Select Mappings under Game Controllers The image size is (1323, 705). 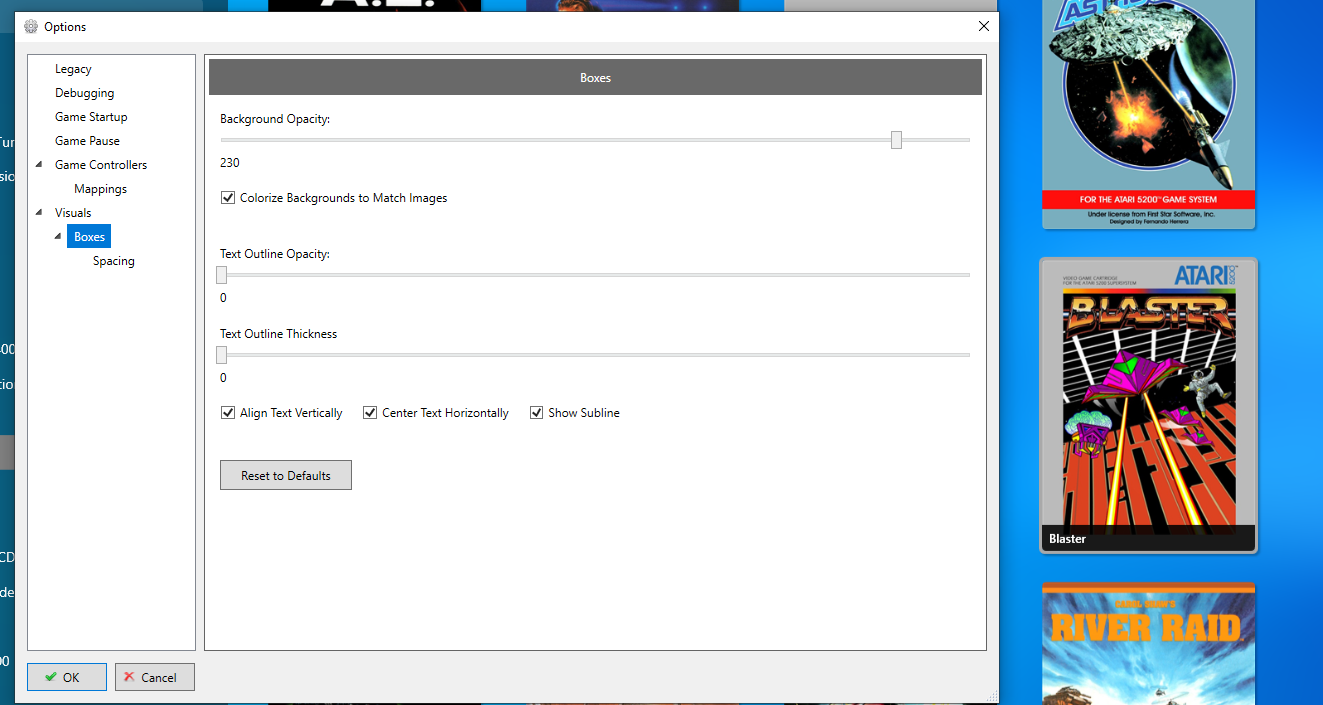pyautogui.click(x=100, y=189)
